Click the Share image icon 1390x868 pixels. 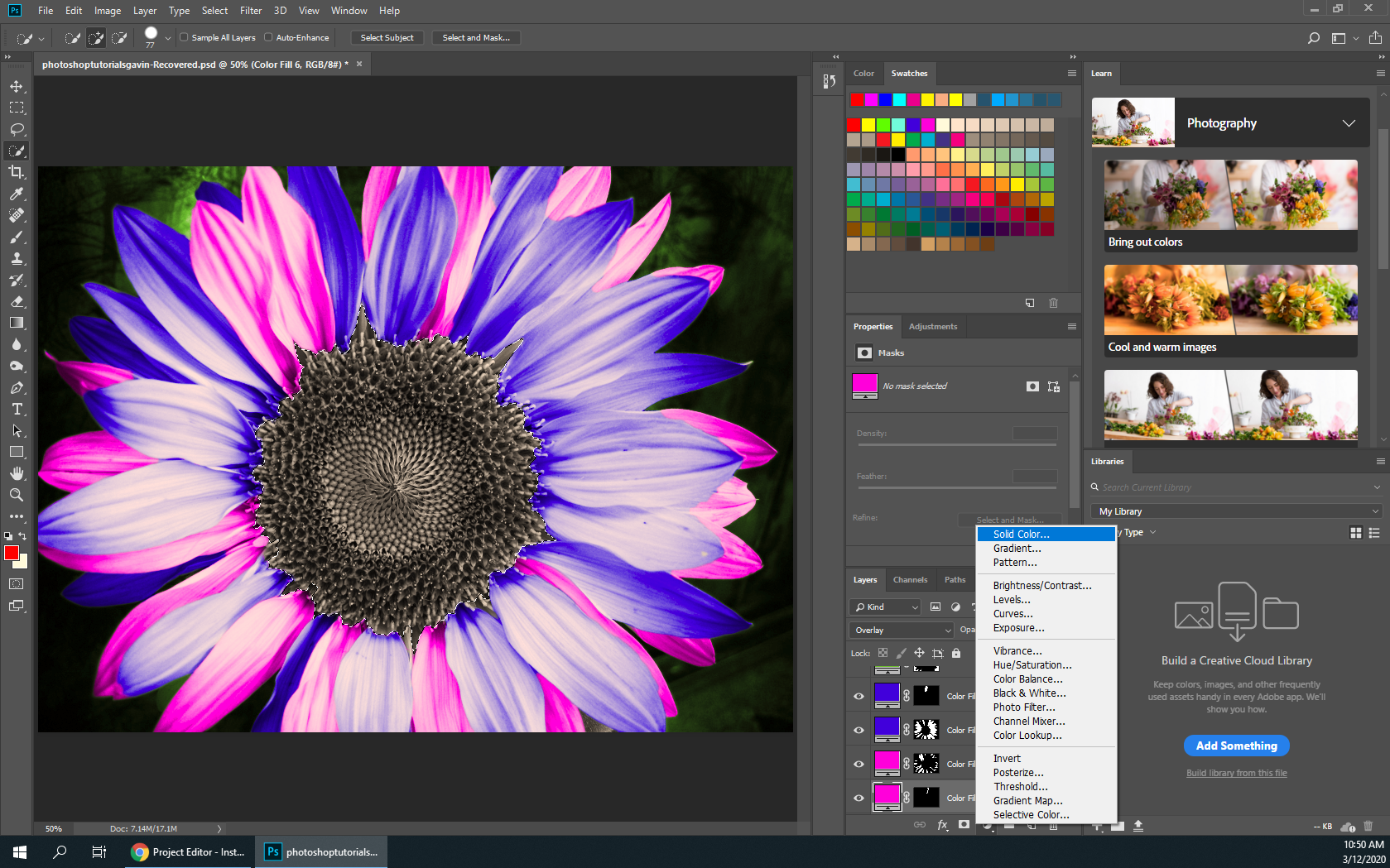click(1375, 38)
